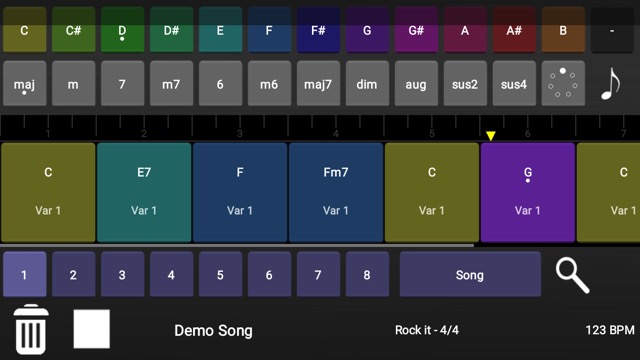Screen dimensions: 640x360
Task: Choose D# as root note
Action: tap(171, 30)
